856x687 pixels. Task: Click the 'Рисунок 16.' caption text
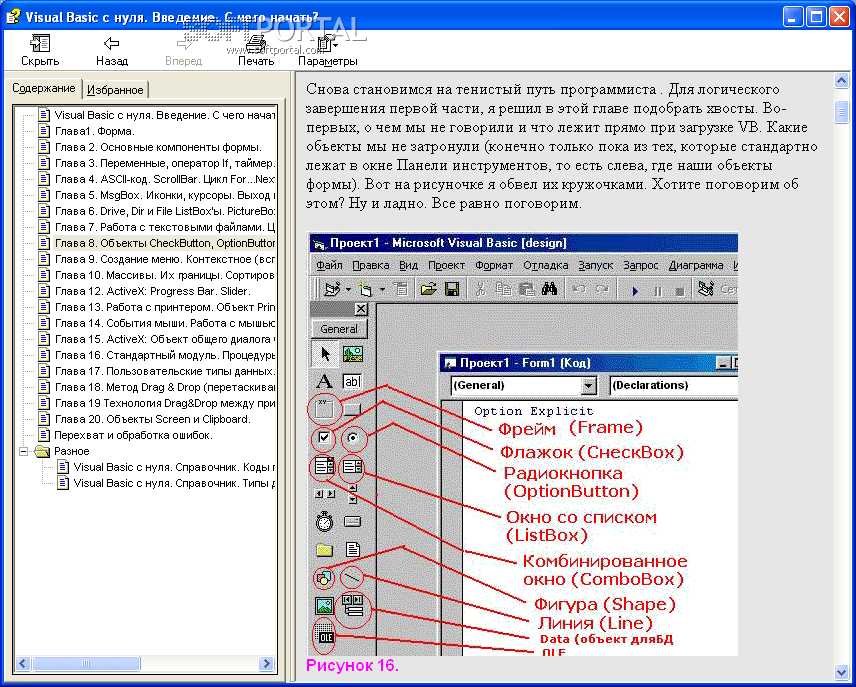pos(352,666)
